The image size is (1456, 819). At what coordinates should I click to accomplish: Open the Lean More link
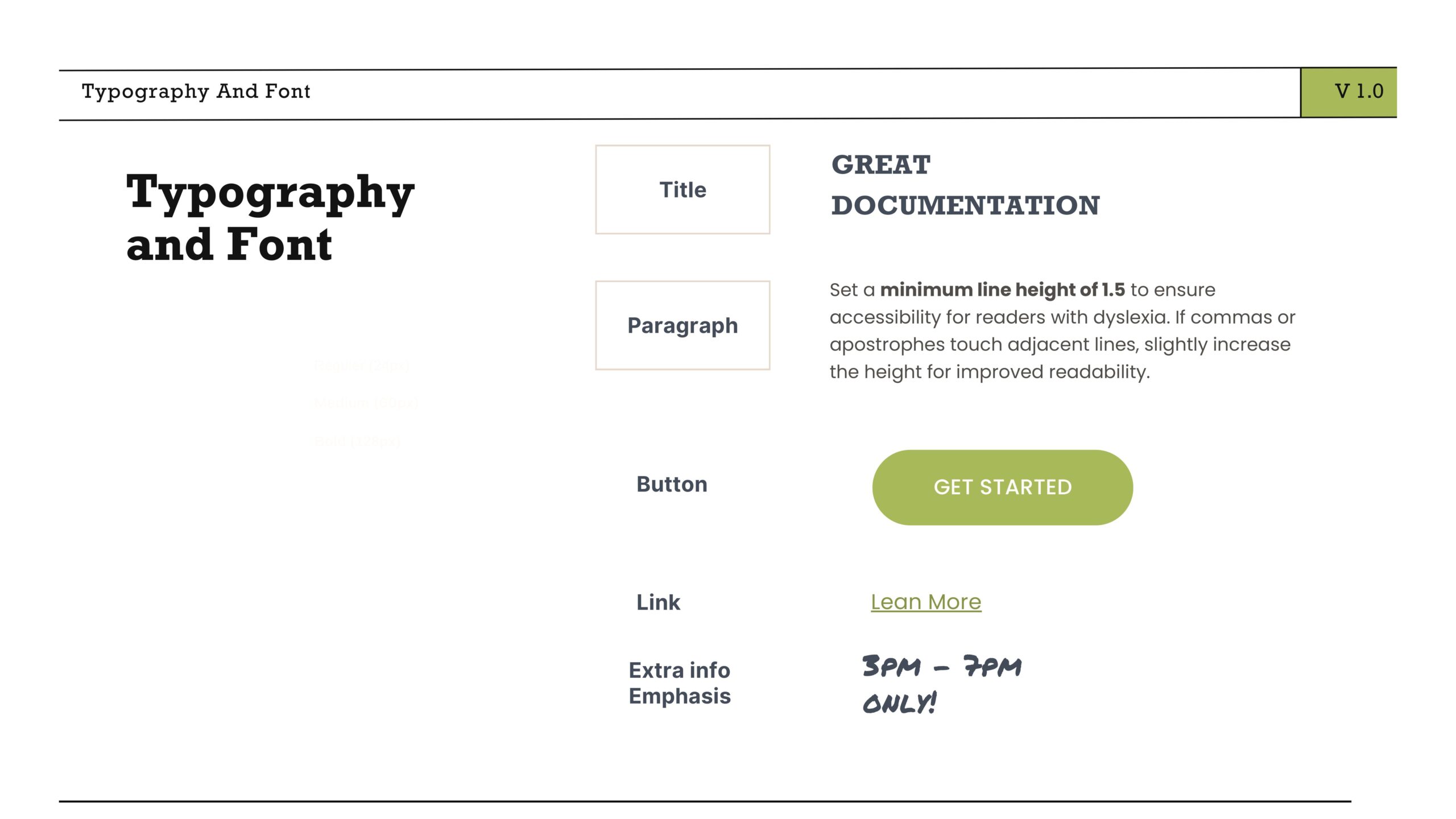point(926,602)
